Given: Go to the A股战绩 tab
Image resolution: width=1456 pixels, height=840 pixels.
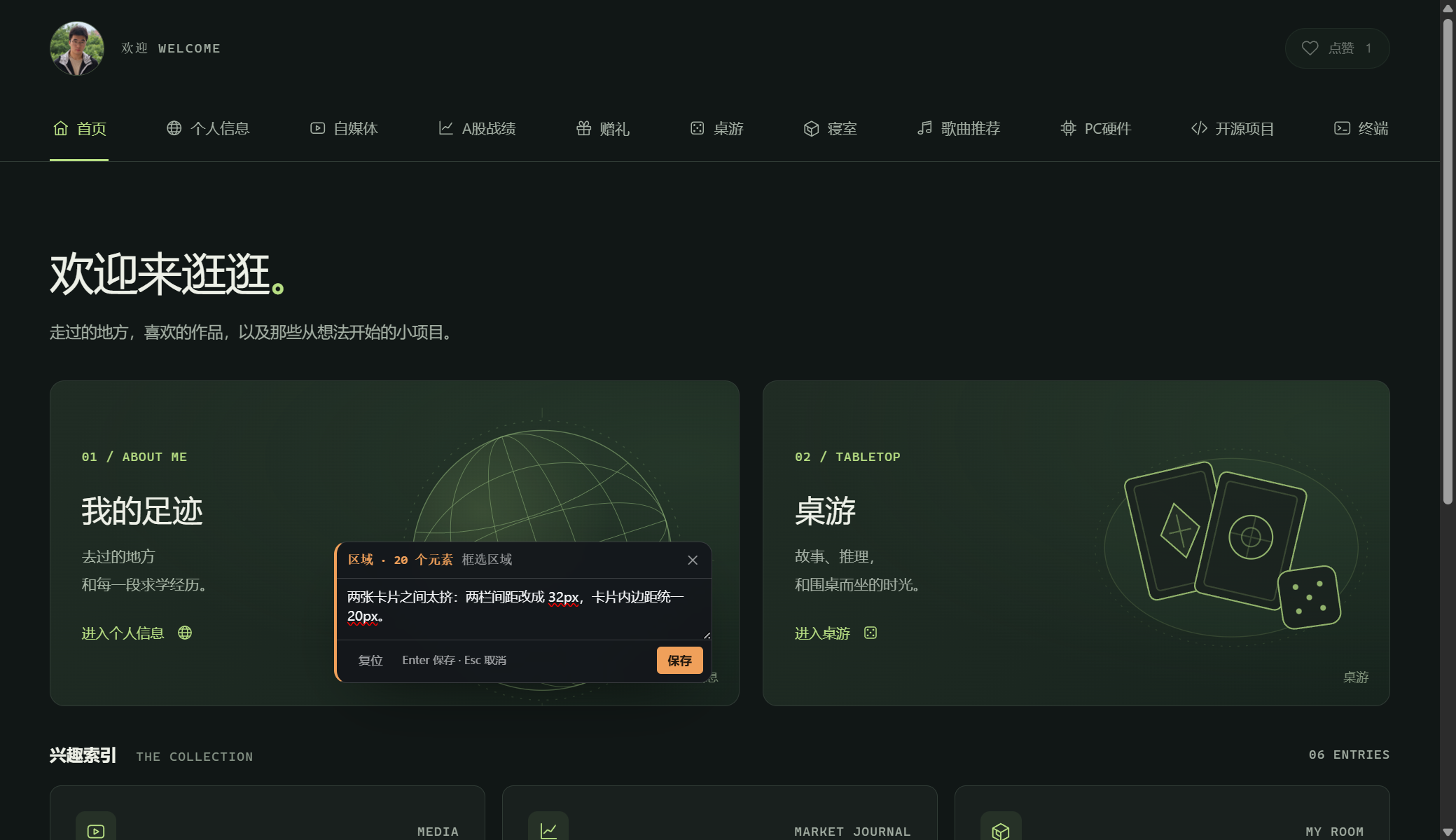Looking at the screenshot, I should tap(477, 129).
